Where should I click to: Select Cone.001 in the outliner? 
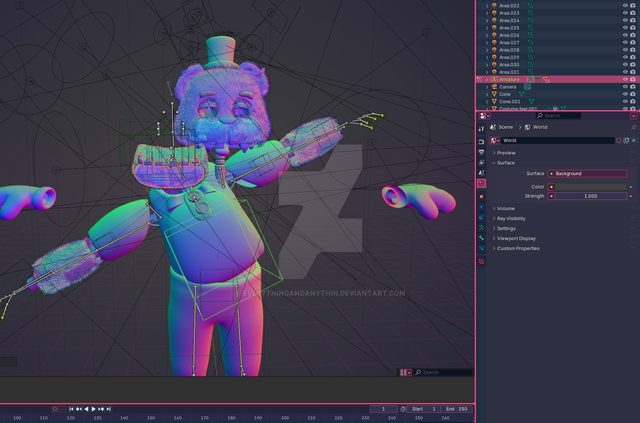tap(511, 101)
